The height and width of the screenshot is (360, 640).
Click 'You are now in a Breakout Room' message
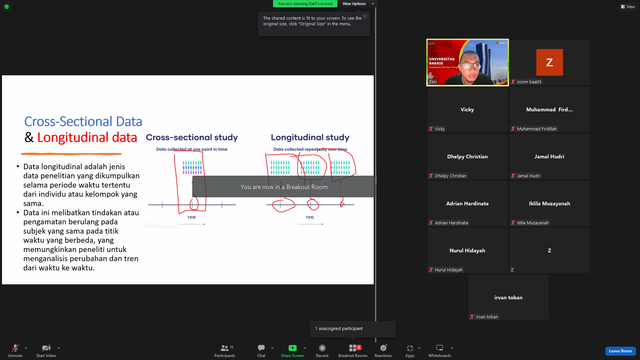coord(284,187)
